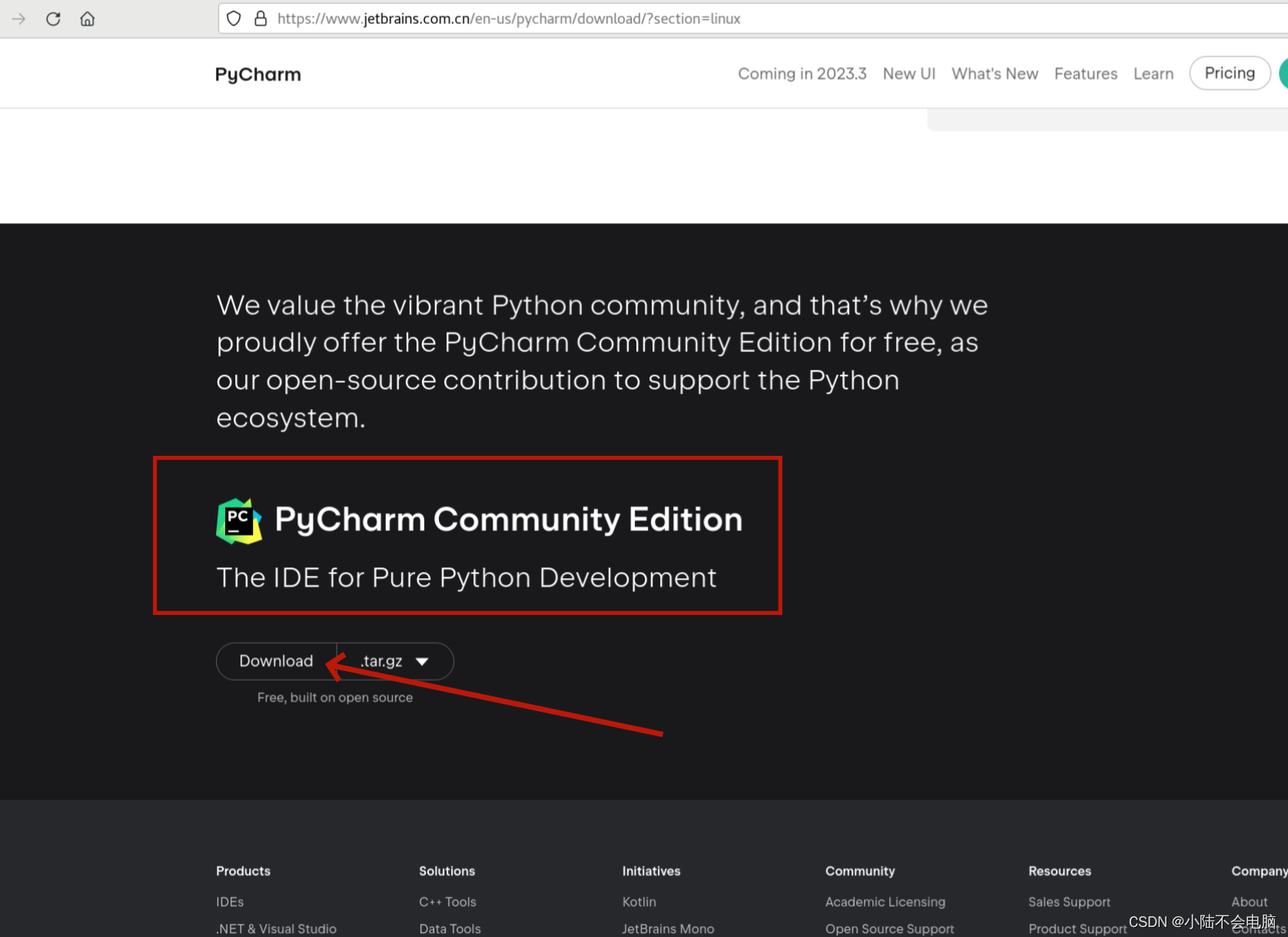1288x937 pixels.
Task: Click the Resources footer heading
Action: [1060, 871]
